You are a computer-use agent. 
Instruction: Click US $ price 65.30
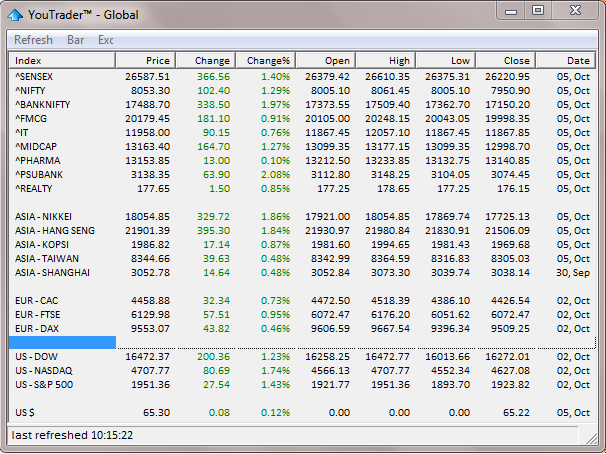[156, 413]
